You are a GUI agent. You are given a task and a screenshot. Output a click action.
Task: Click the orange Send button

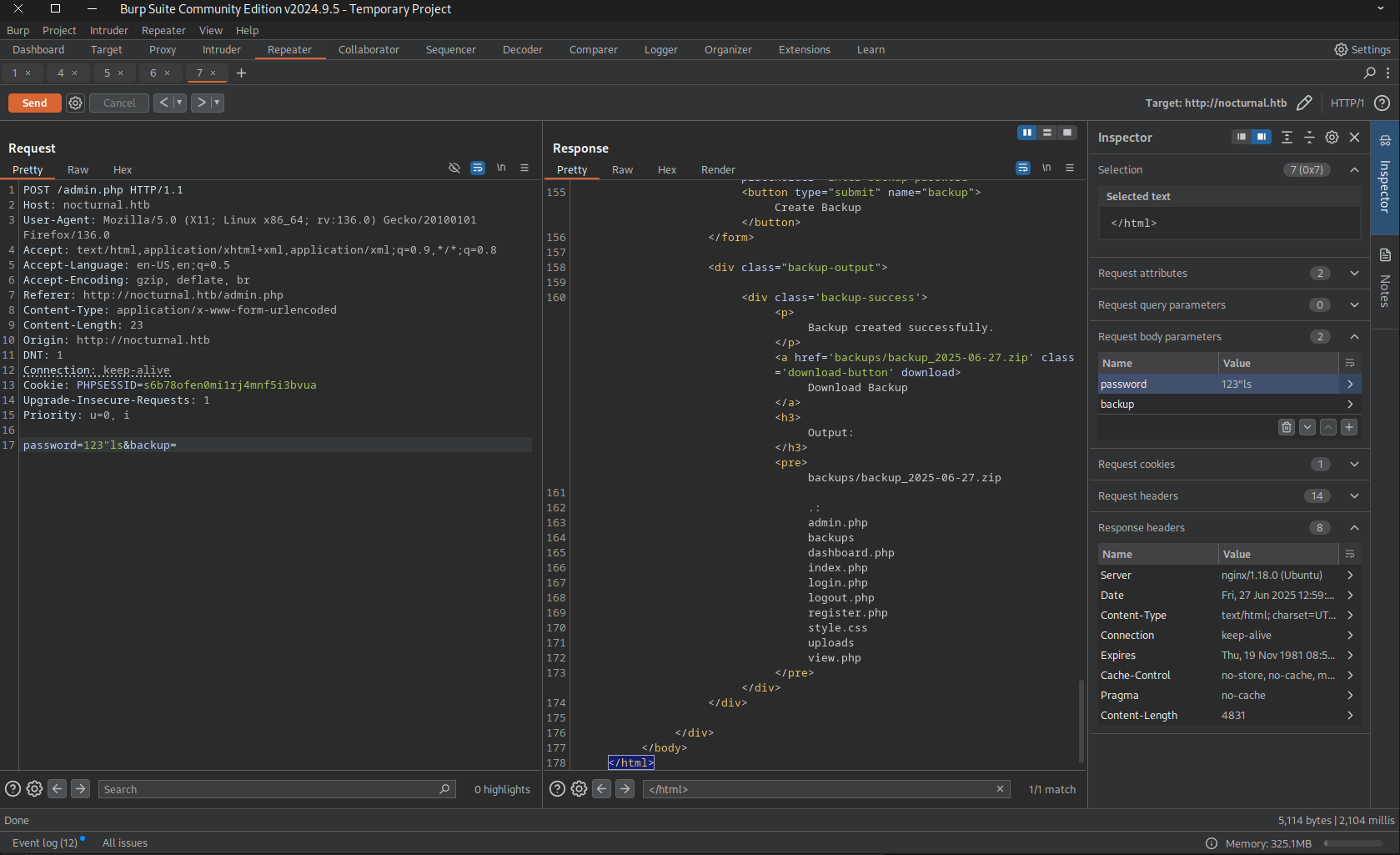[x=34, y=103]
